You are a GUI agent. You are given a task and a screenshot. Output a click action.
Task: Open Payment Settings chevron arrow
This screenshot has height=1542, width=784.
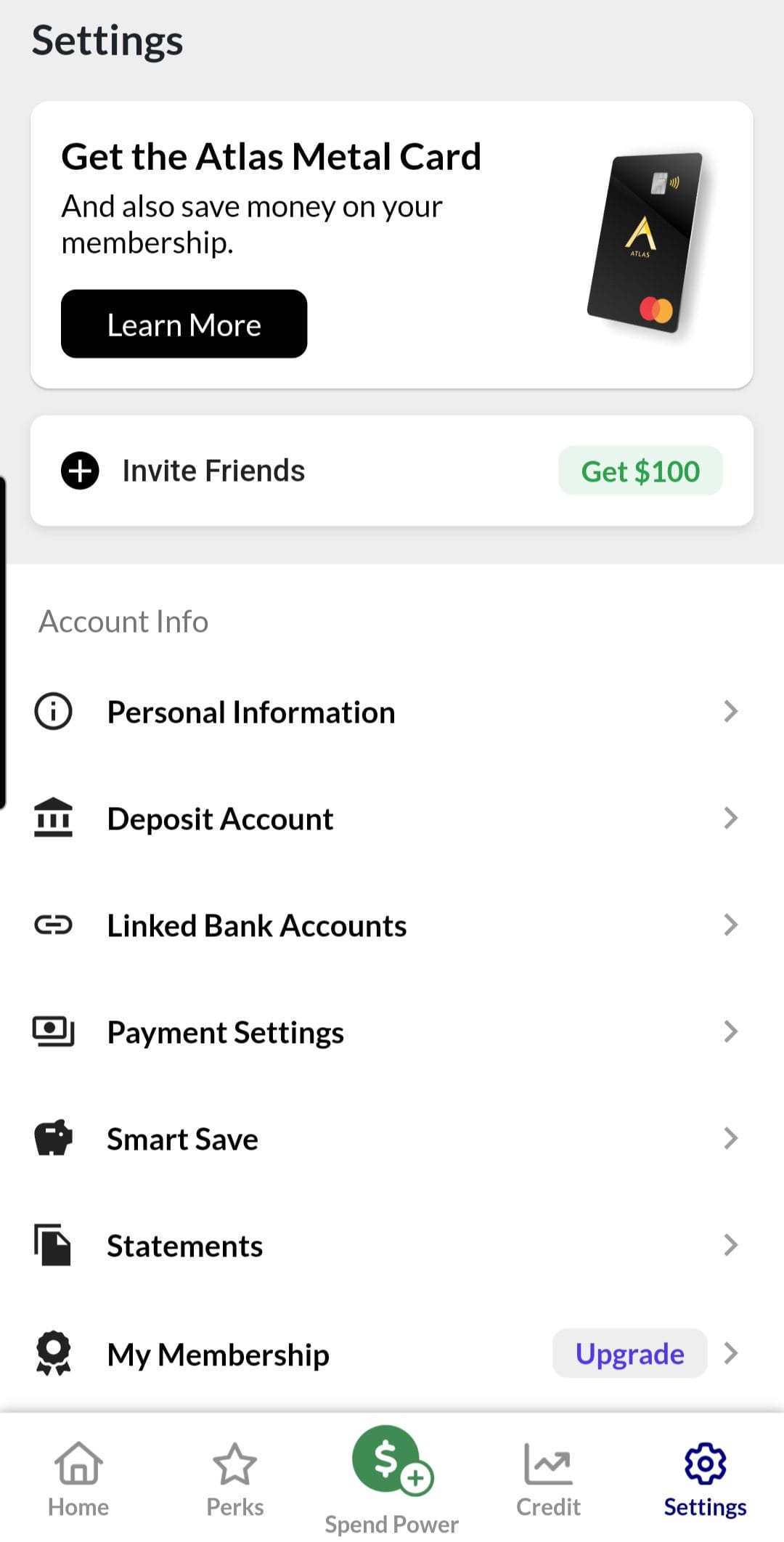point(730,1031)
